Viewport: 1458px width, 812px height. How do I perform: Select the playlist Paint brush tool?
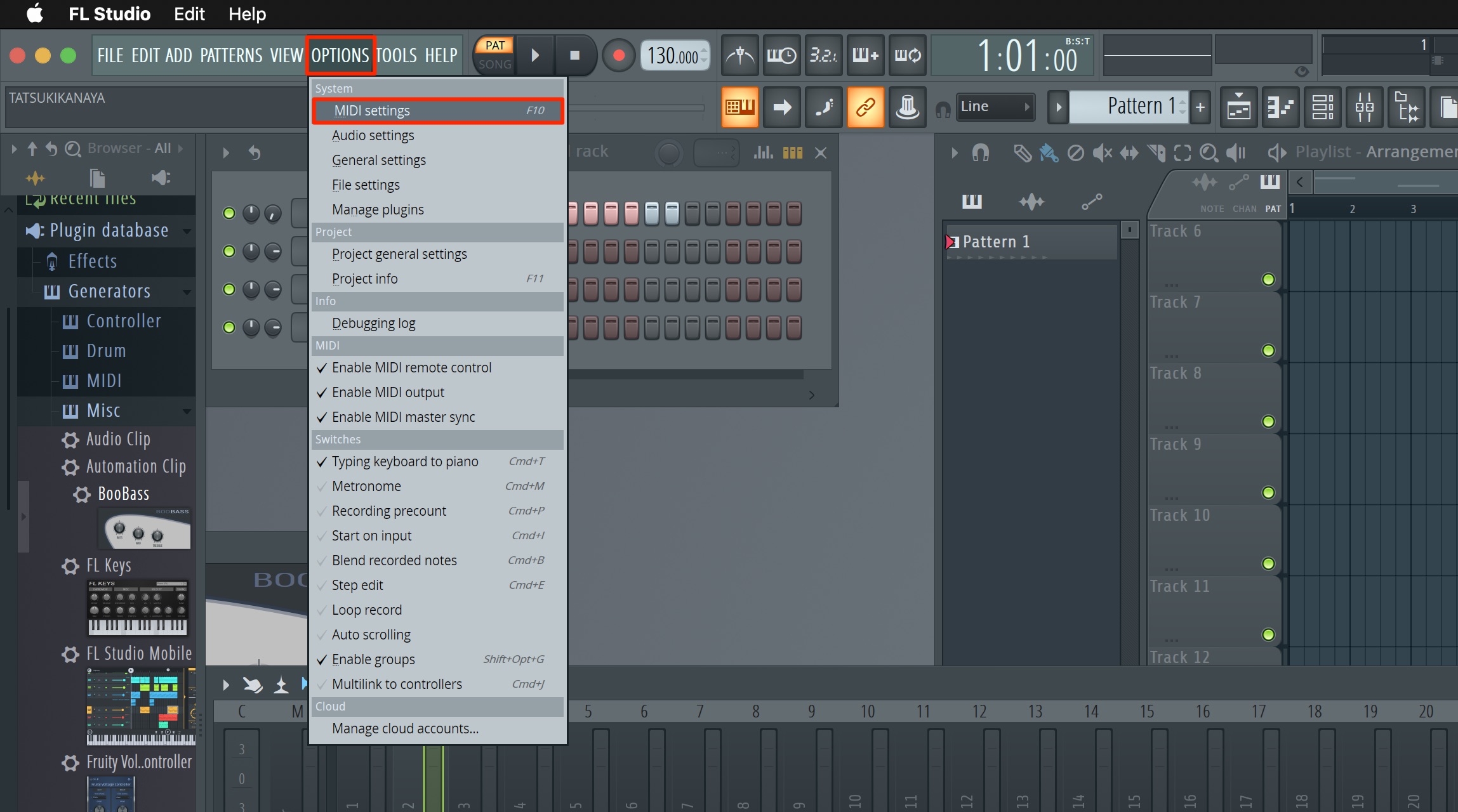1049,153
